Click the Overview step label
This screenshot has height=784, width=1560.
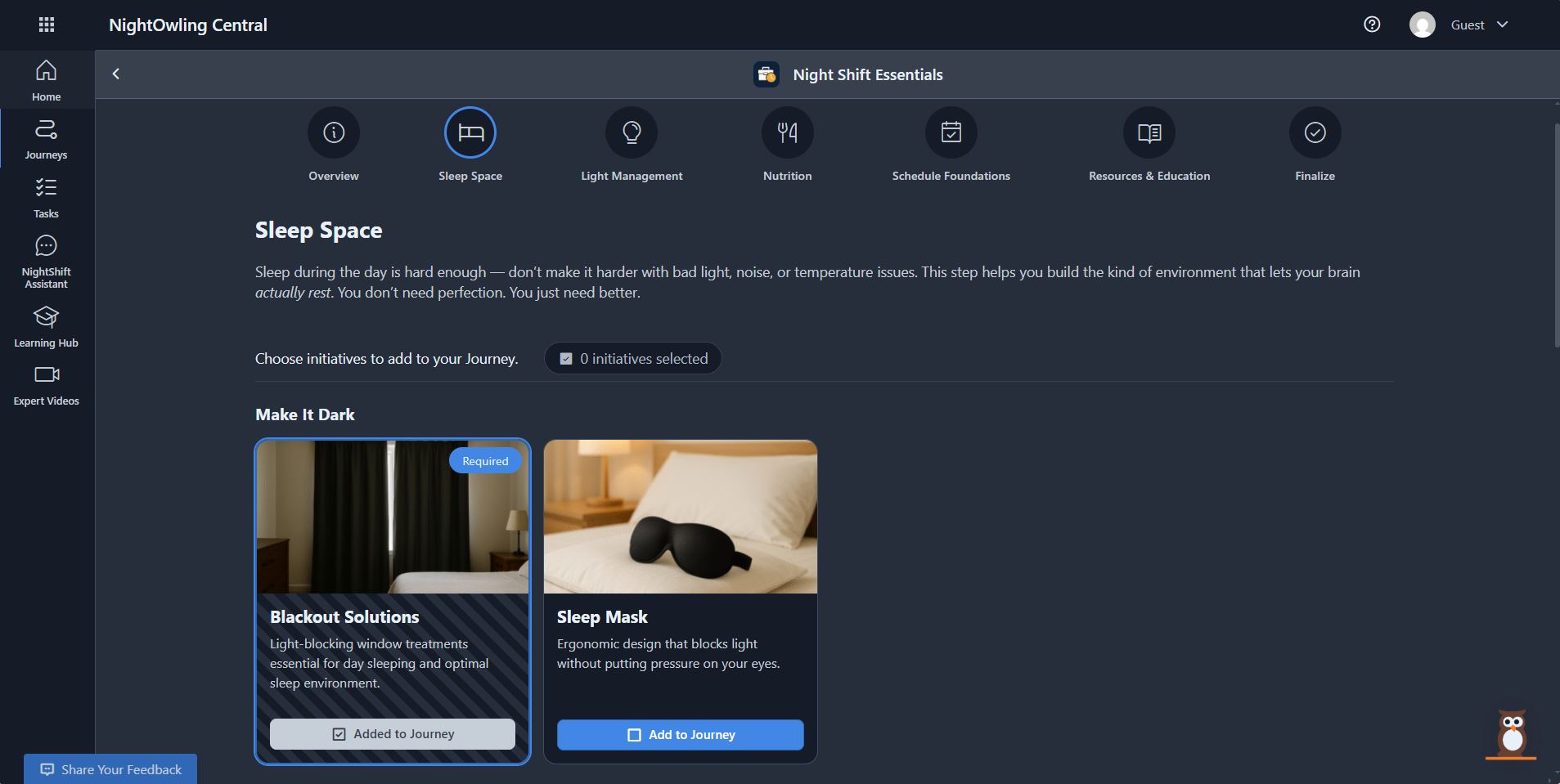coord(334,176)
